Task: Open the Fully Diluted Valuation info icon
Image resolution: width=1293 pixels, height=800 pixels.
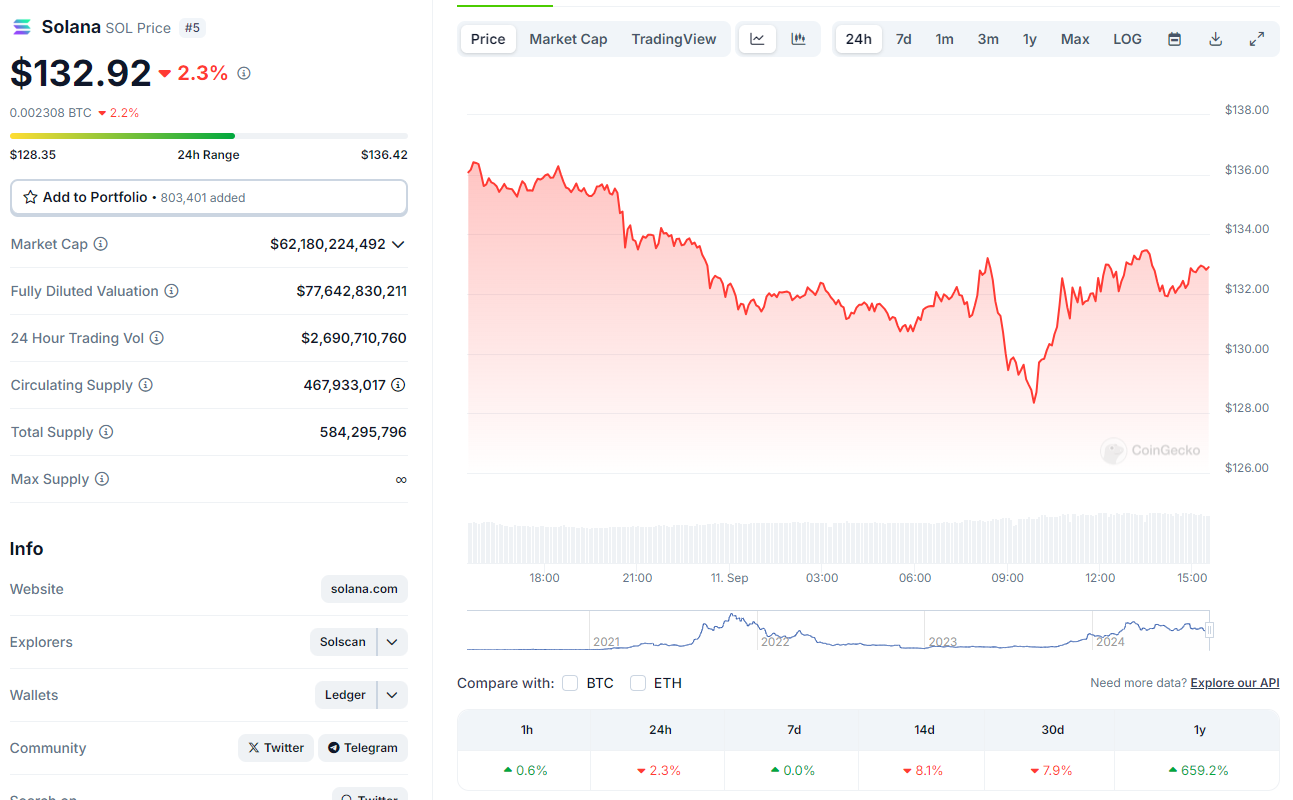Action: pos(172,291)
